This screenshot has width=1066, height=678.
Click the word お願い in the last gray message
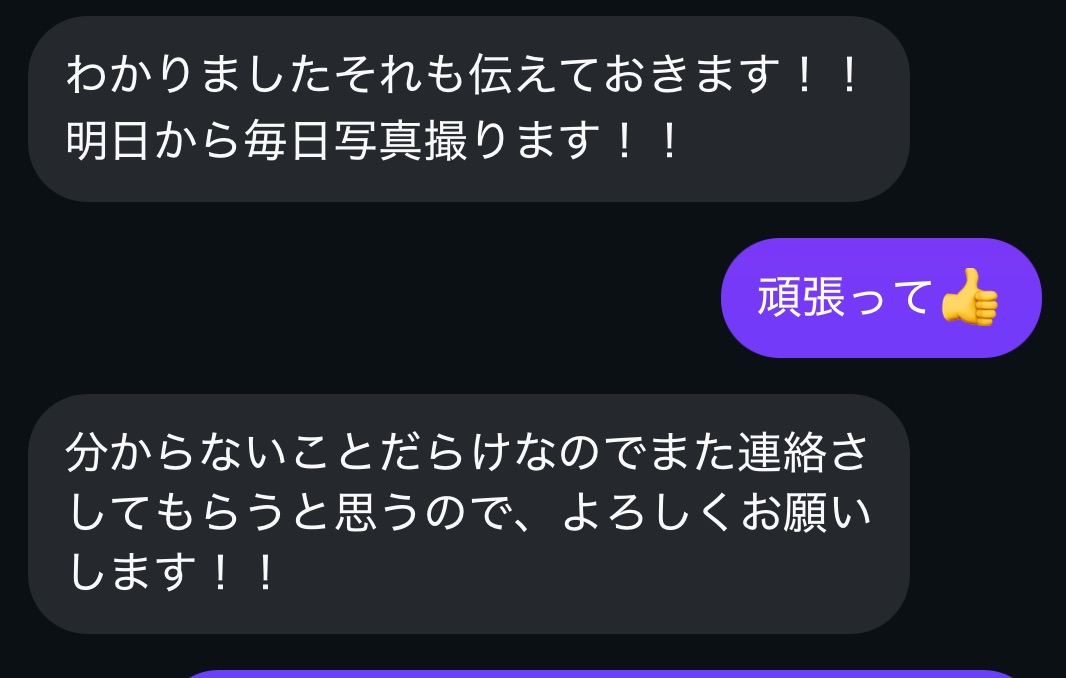click(806, 513)
